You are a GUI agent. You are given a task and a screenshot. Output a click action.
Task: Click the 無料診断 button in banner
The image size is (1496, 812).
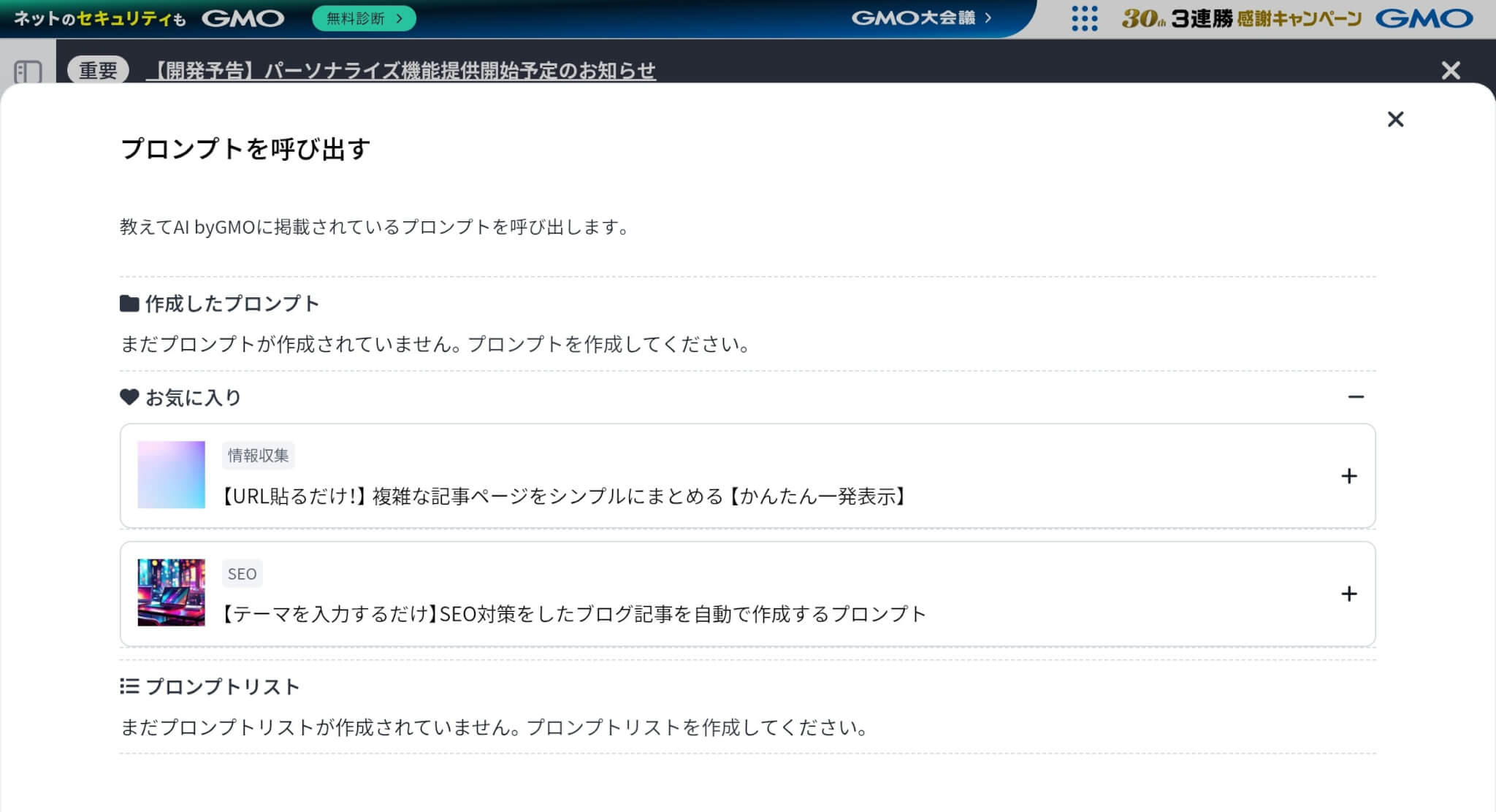point(364,18)
